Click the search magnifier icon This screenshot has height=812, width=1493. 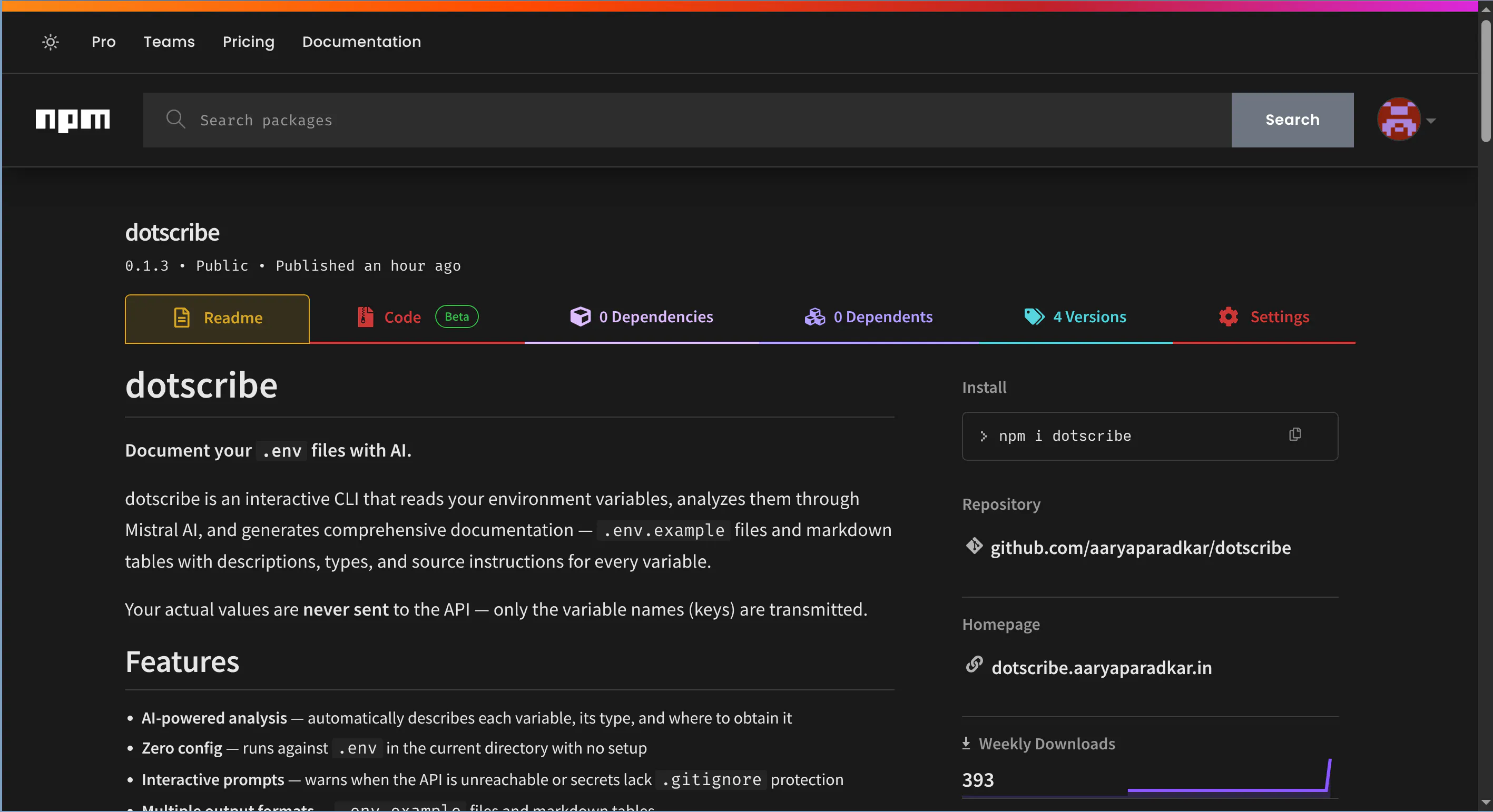point(175,120)
